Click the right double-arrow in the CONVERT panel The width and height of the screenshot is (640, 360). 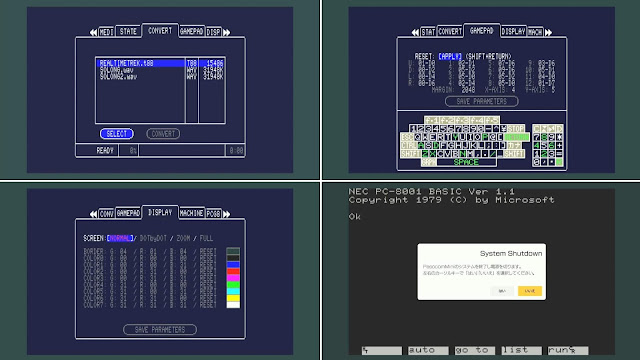pyautogui.click(x=227, y=32)
